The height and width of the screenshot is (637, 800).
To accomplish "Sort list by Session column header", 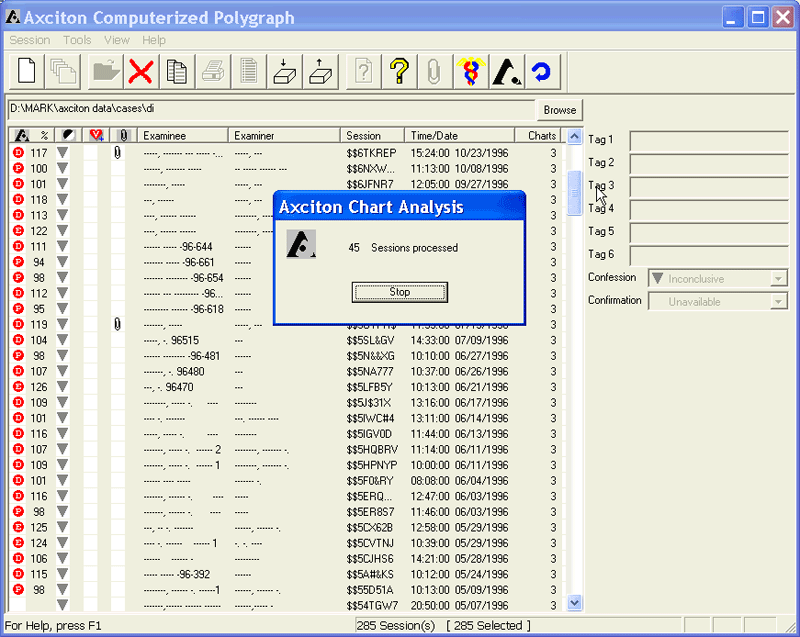I will click(x=372, y=136).
